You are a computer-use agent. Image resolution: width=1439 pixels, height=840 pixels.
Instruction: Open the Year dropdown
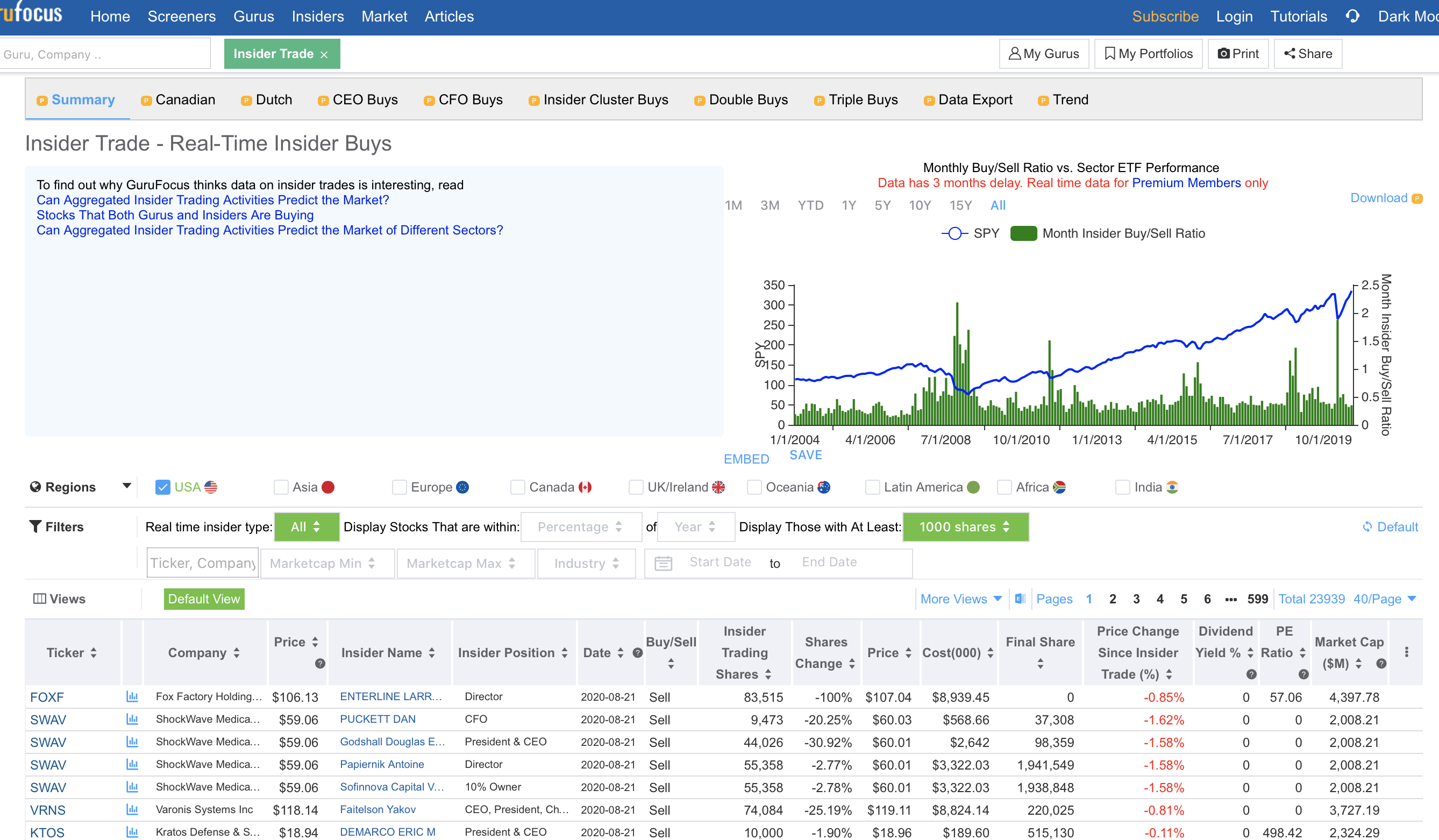(696, 526)
